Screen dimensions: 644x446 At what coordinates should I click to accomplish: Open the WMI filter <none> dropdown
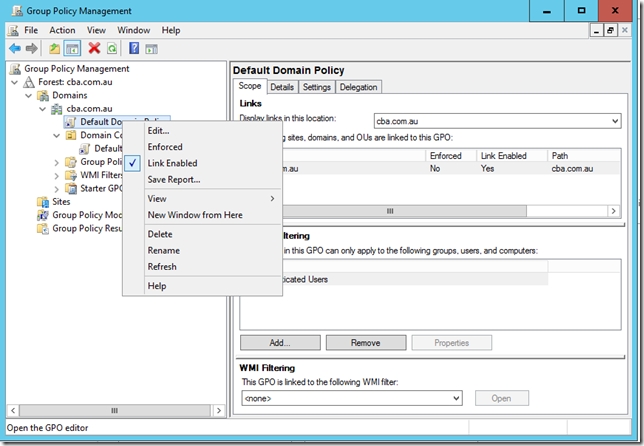[x=456, y=398]
